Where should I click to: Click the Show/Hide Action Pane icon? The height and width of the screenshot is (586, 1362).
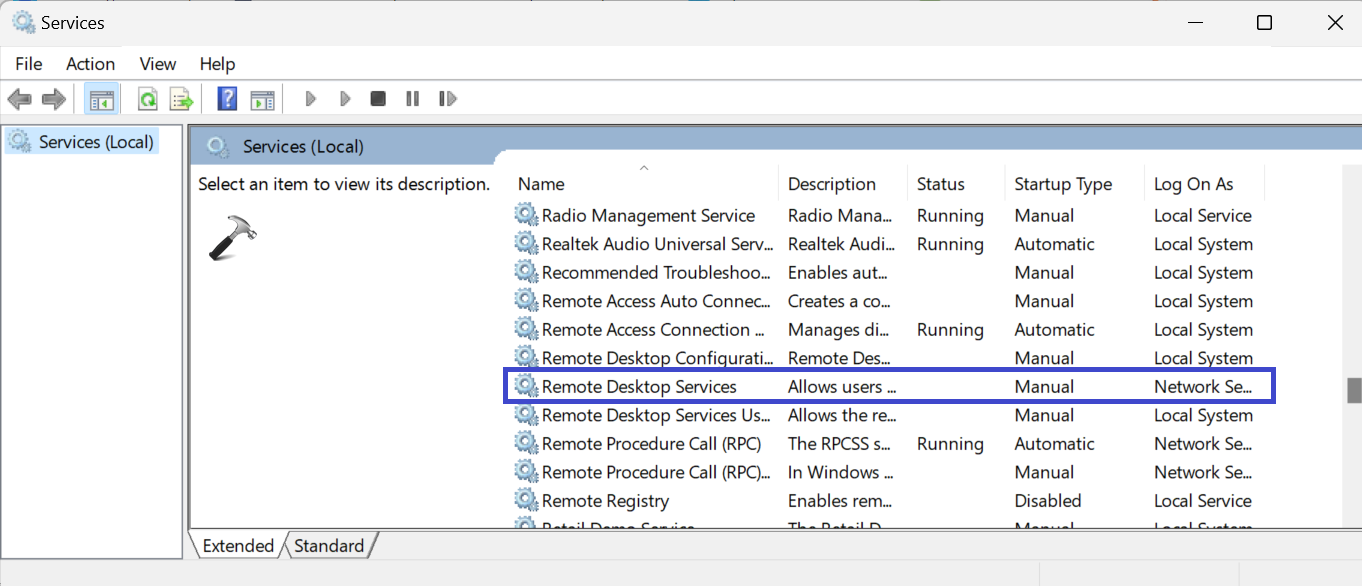click(262, 99)
